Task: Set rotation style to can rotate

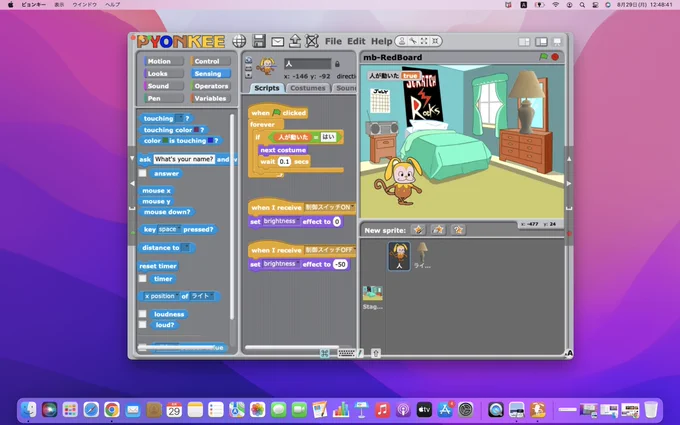Action: [248, 60]
